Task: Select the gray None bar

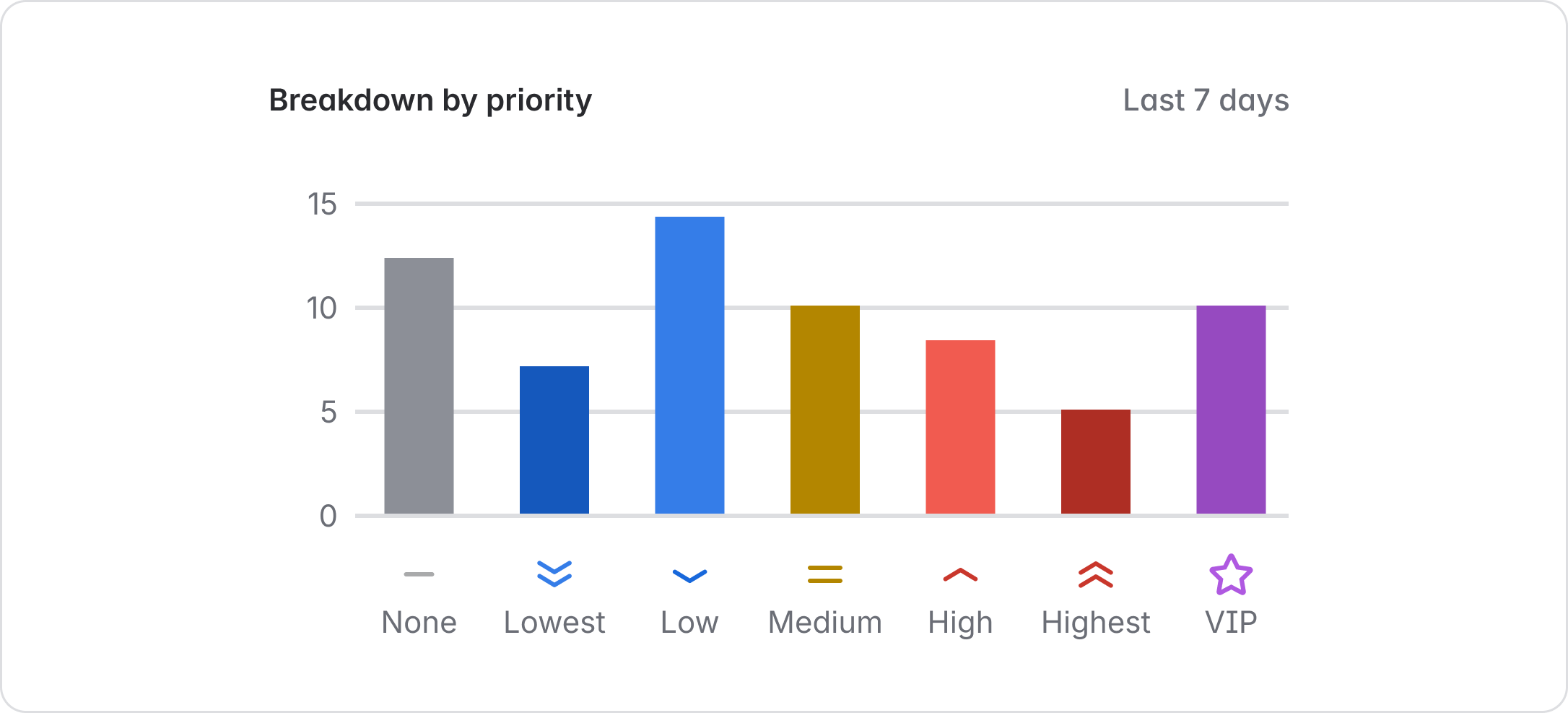Action: tap(419, 386)
